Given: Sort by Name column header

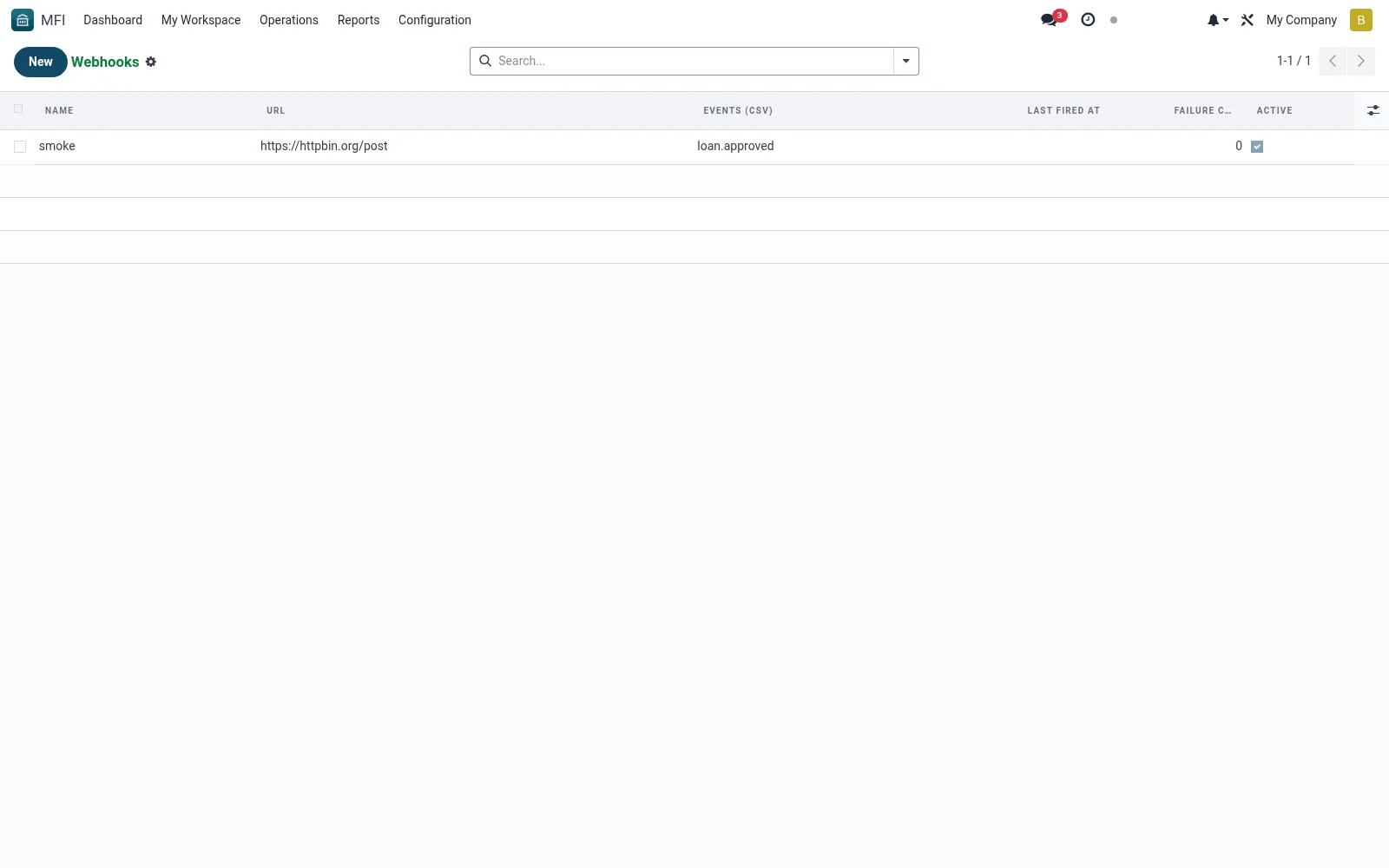Looking at the screenshot, I should click(x=59, y=110).
